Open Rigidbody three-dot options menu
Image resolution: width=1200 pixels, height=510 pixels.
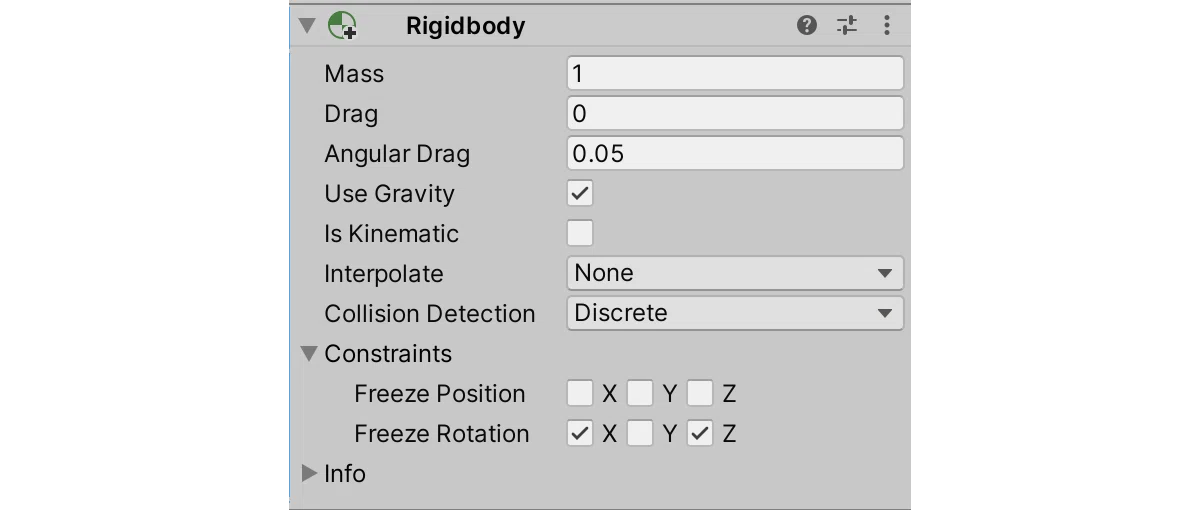point(886,26)
